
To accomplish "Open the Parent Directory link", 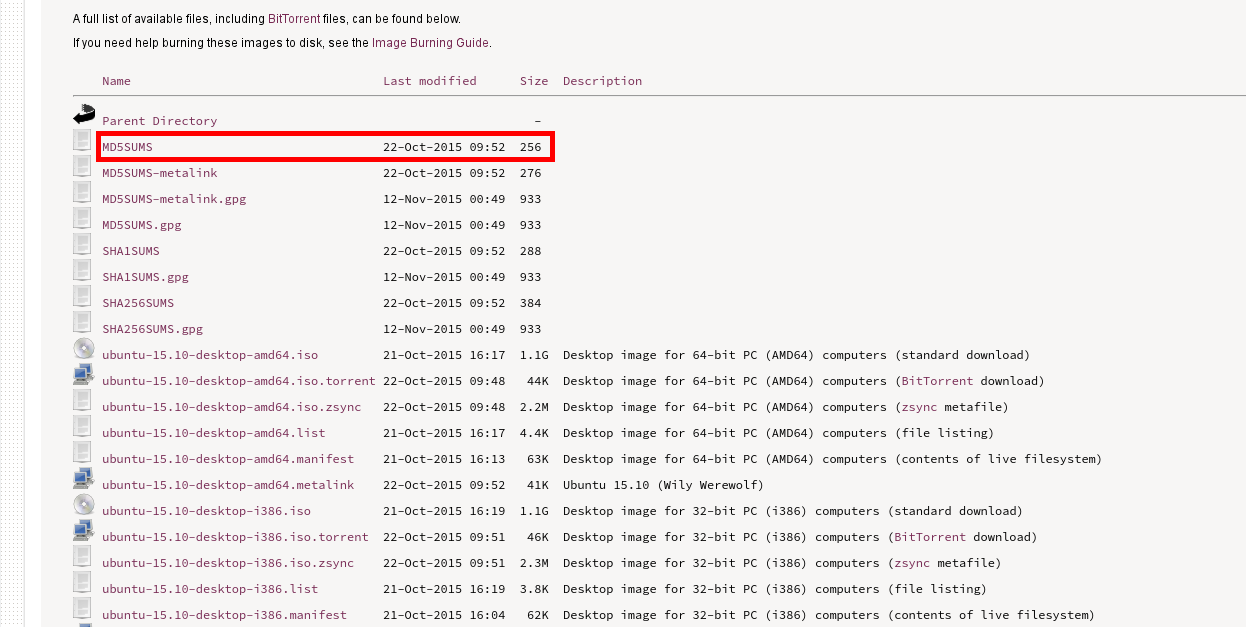I will (x=159, y=121).
